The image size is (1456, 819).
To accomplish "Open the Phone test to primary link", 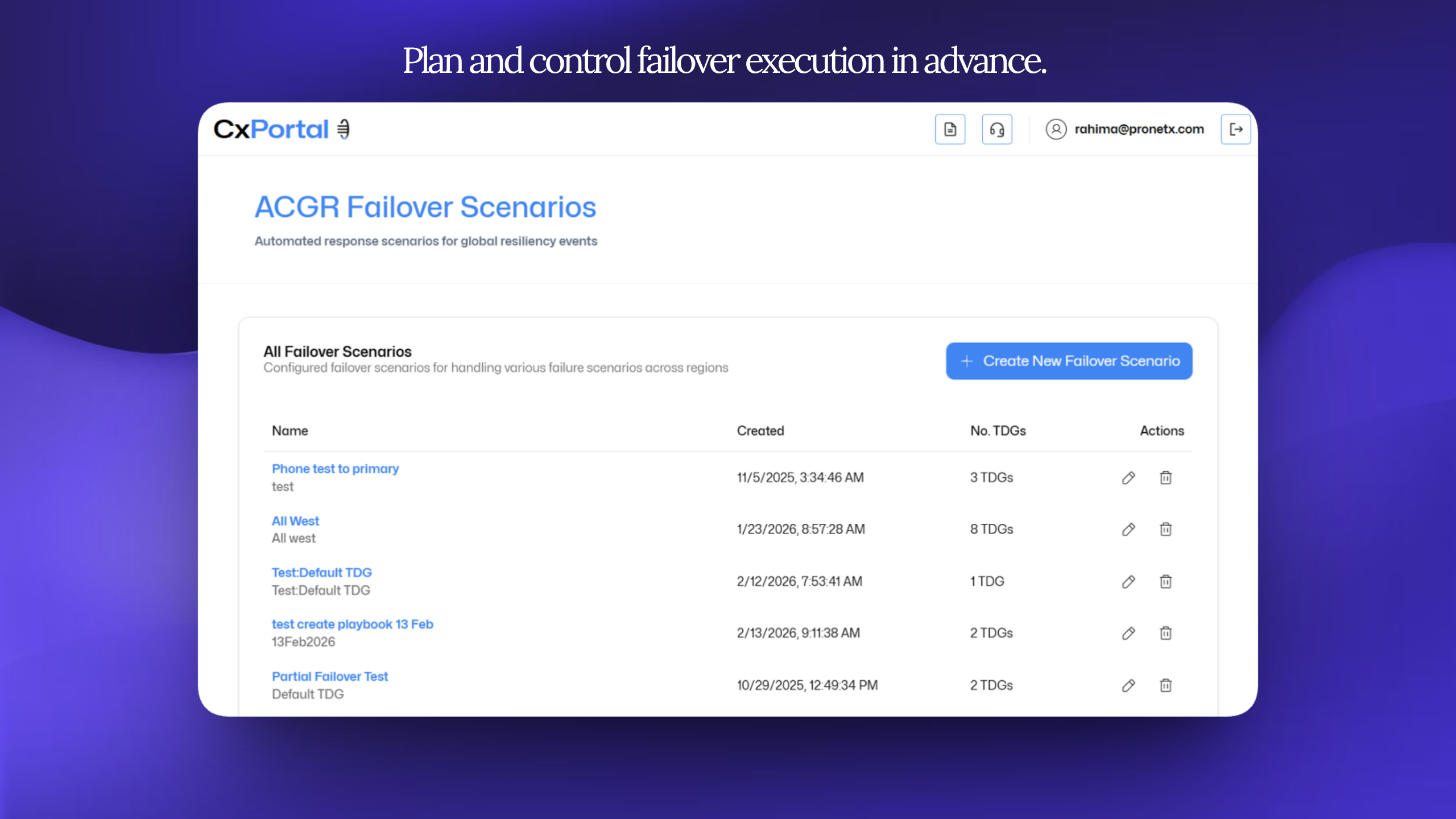I will click(x=335, y=469).
